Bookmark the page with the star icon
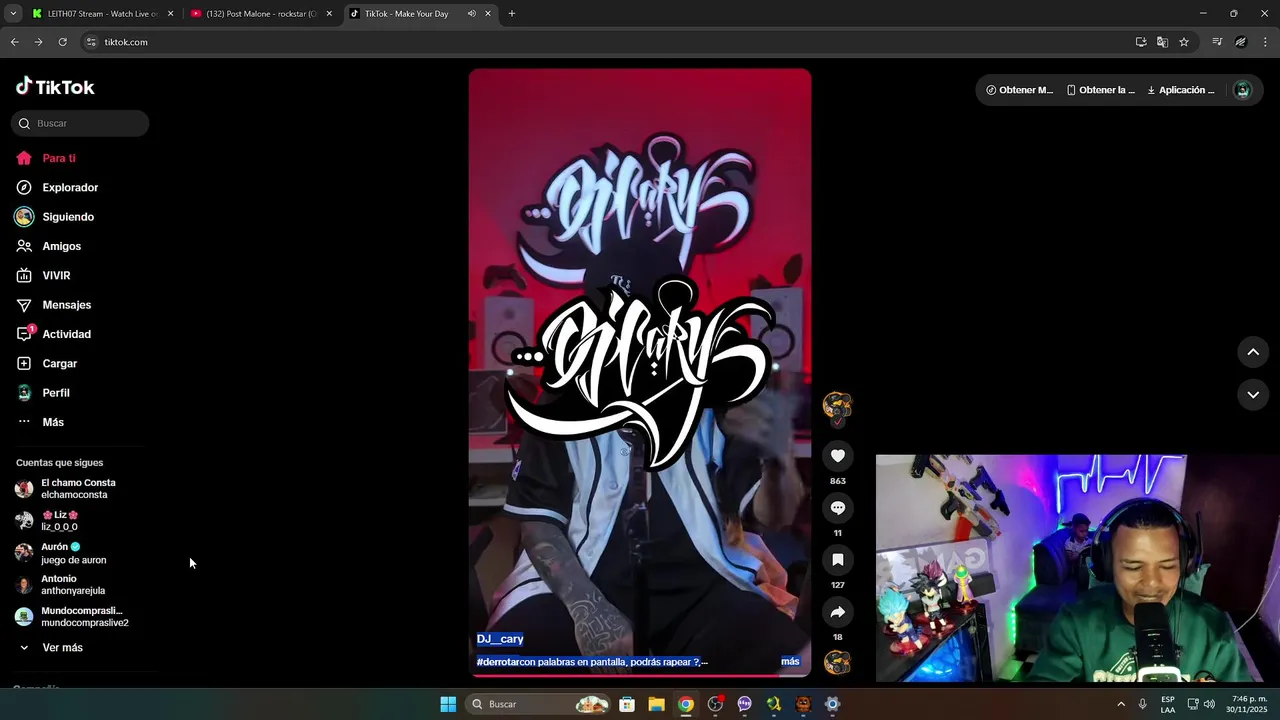The height and width of the screenshot is (720, 1280). coord(1184,42)
